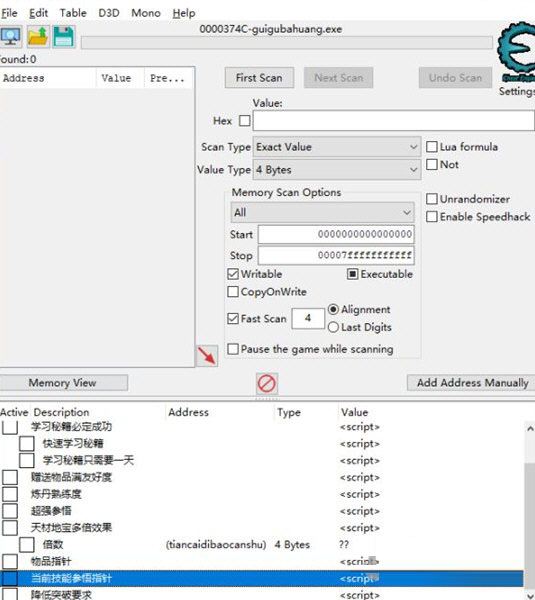Click the red arrow add-to-list icon

point(207,356)
